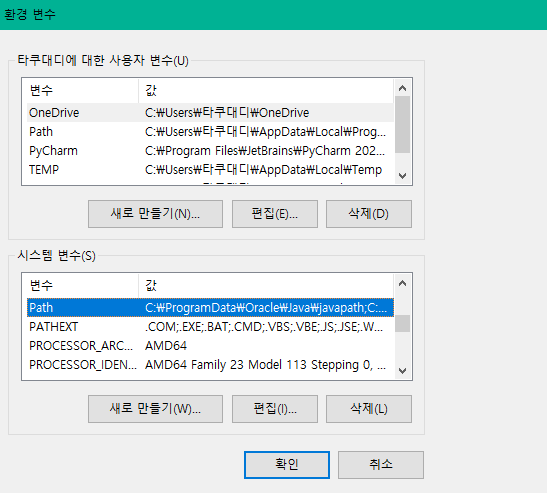The height and width of the screenshot is (493, 547).
Task: Click 값 column header in user list
Action: 266,91
